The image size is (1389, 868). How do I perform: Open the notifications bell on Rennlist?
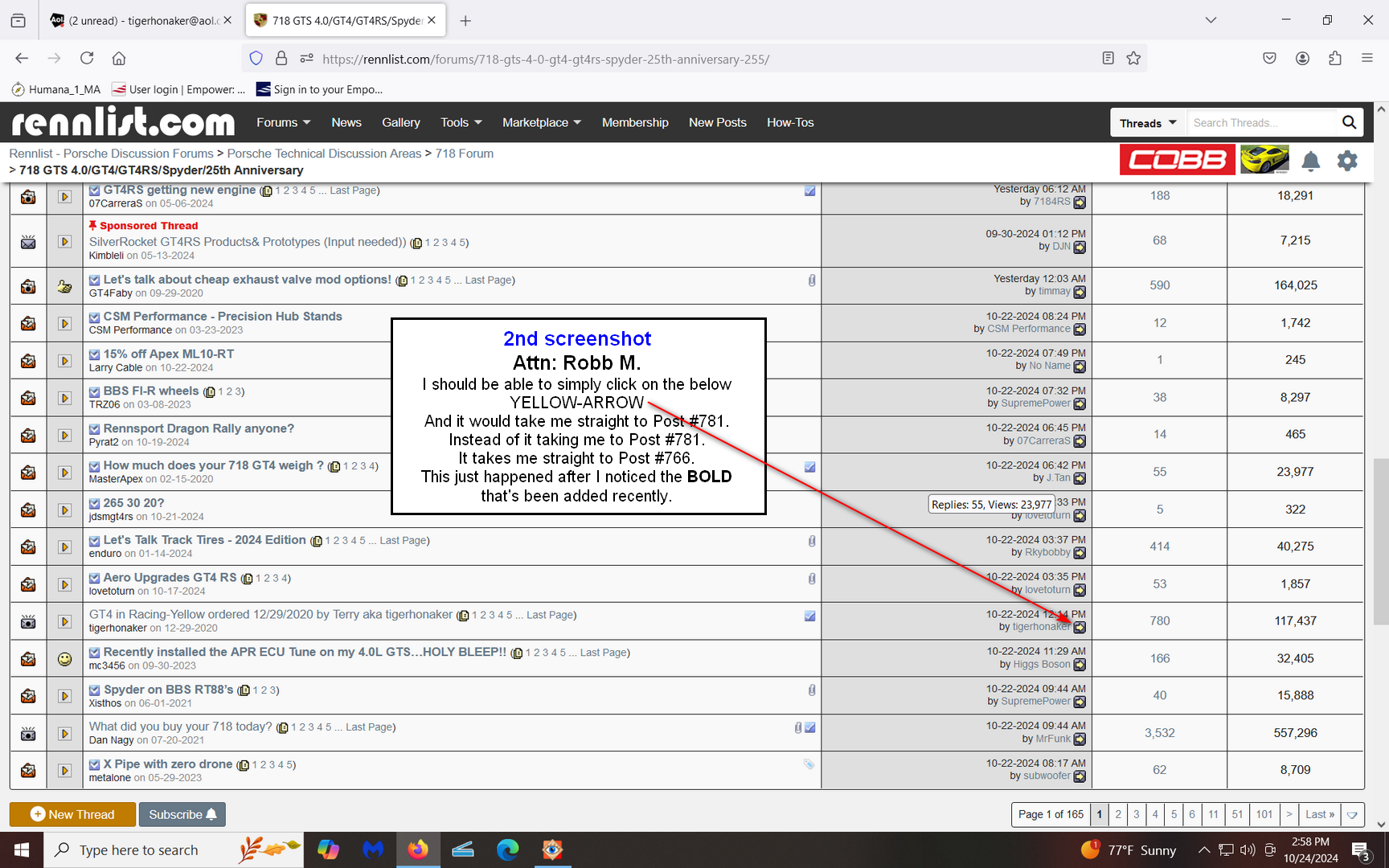(1310, 161)
